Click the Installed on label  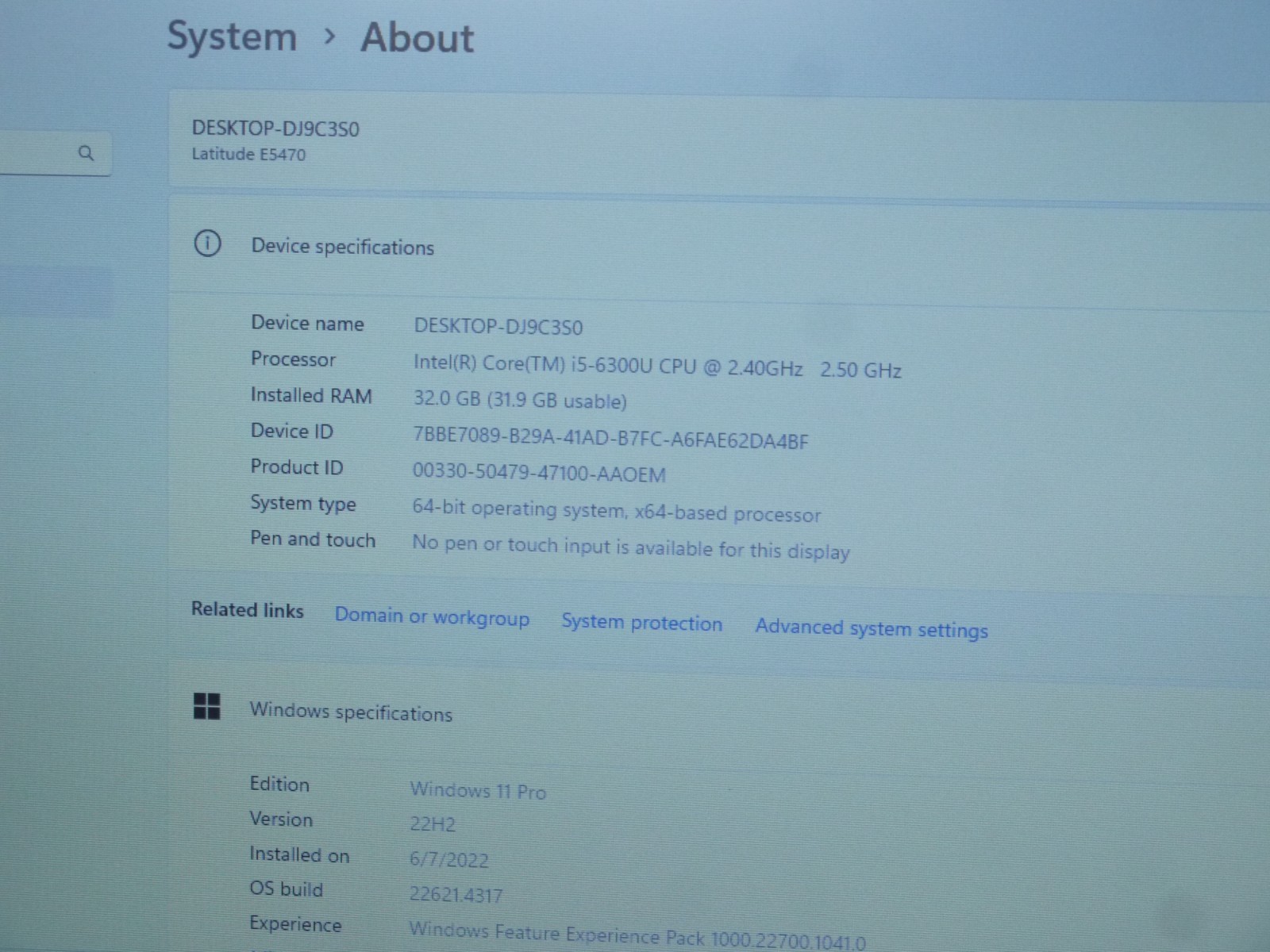299,854
